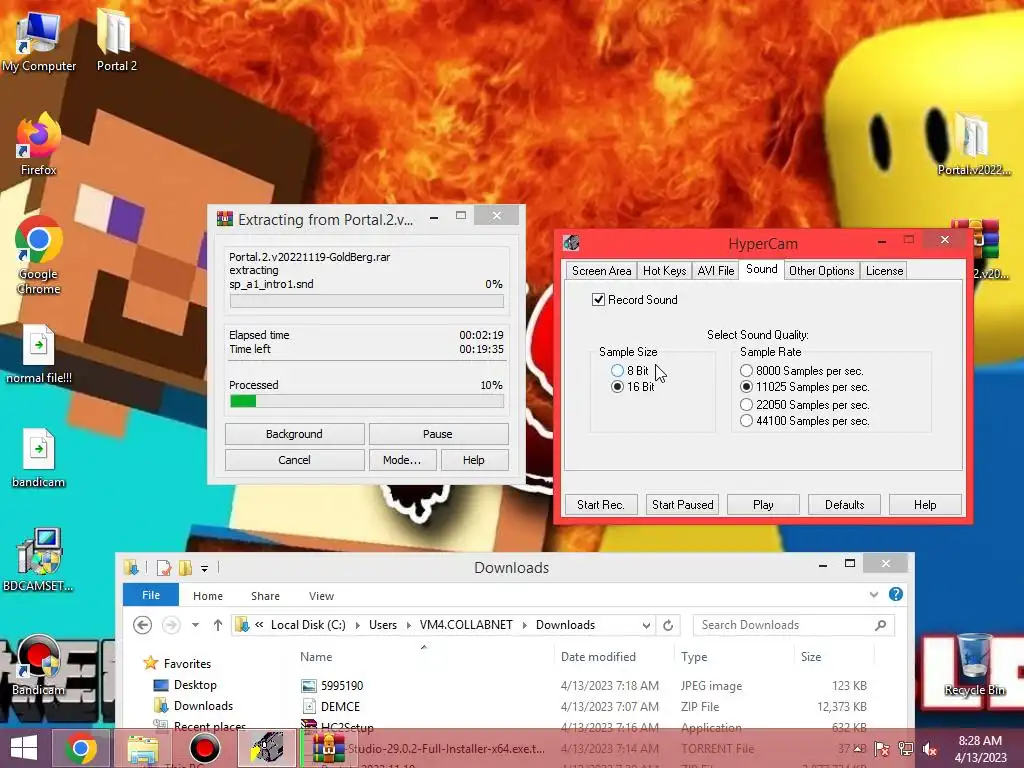Switch to Bandicam recorder on taskbar
The height and width of the screenshot is (768, 1024).
(204, 748)
